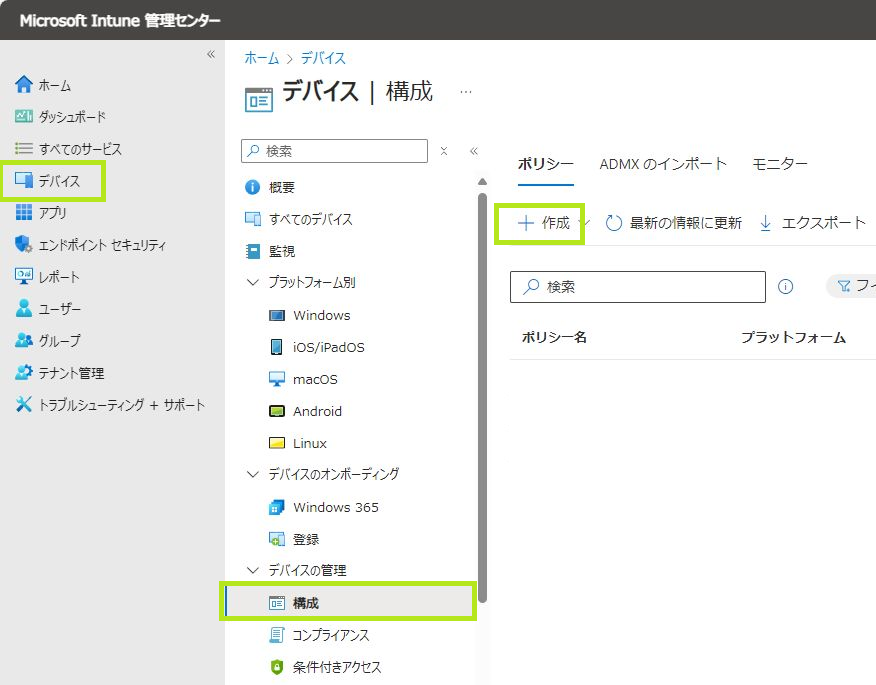Click the 概要 info icon
The width and height of the screenshot is (876, 685).
pos(253,187)
